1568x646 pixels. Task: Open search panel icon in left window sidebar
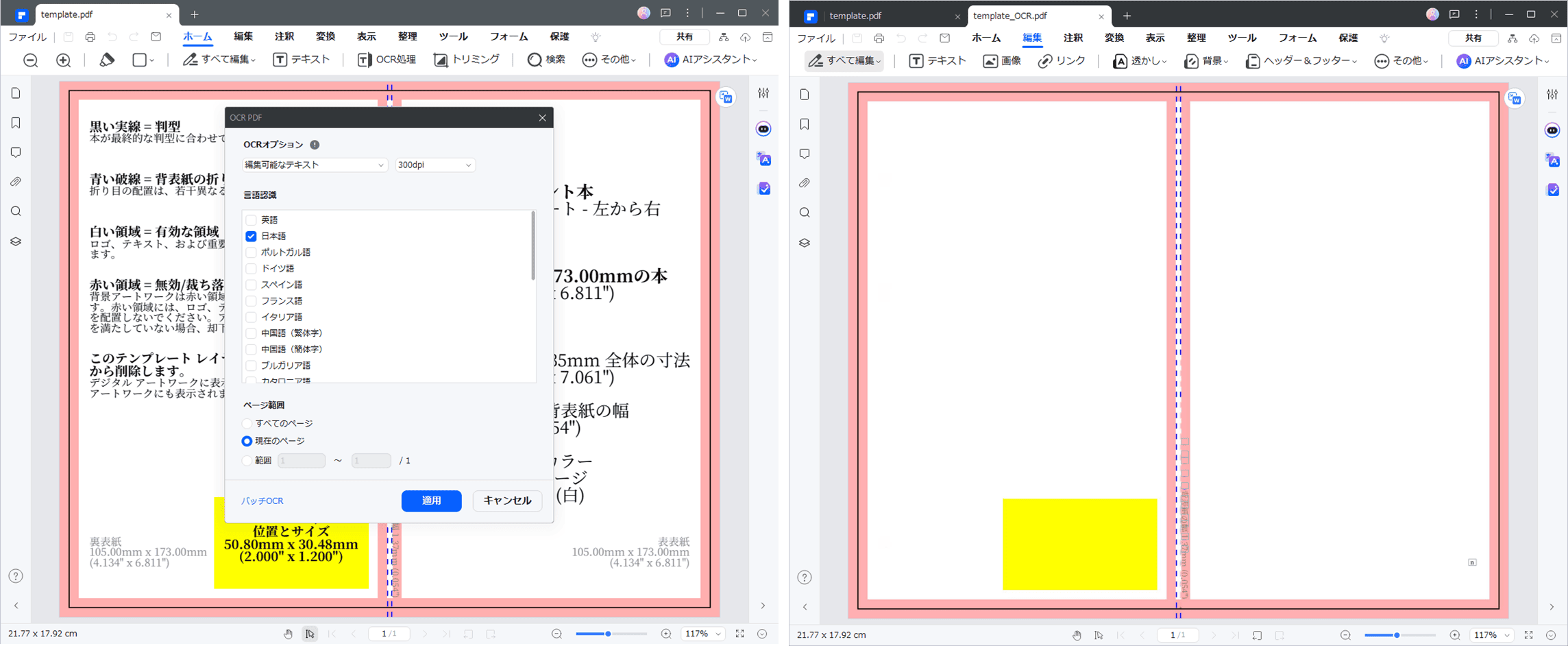click(16, 211)
